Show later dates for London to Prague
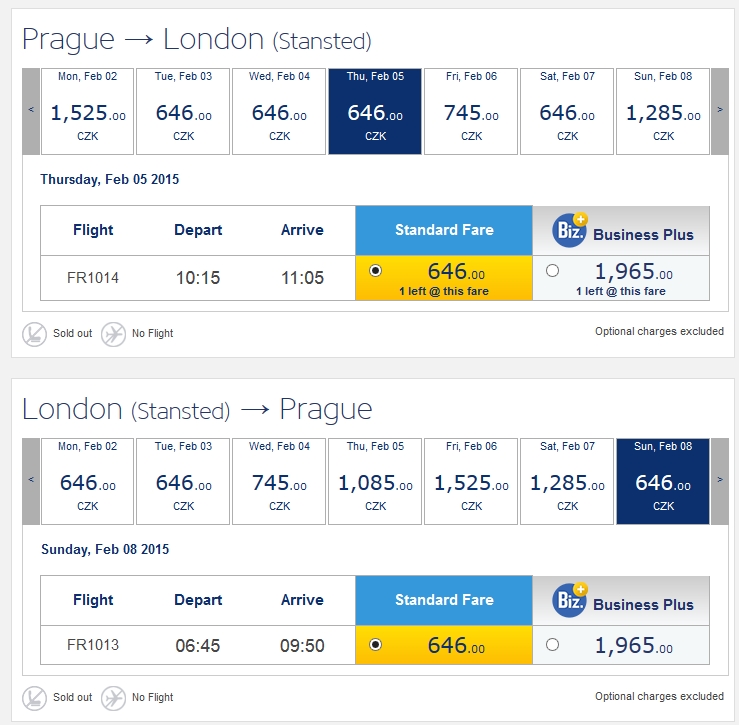 click(x=720, y=481)
